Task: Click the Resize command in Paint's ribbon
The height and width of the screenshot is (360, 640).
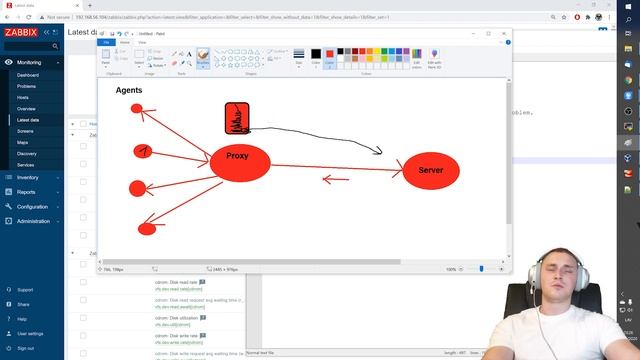Action: tap(156, 58)
